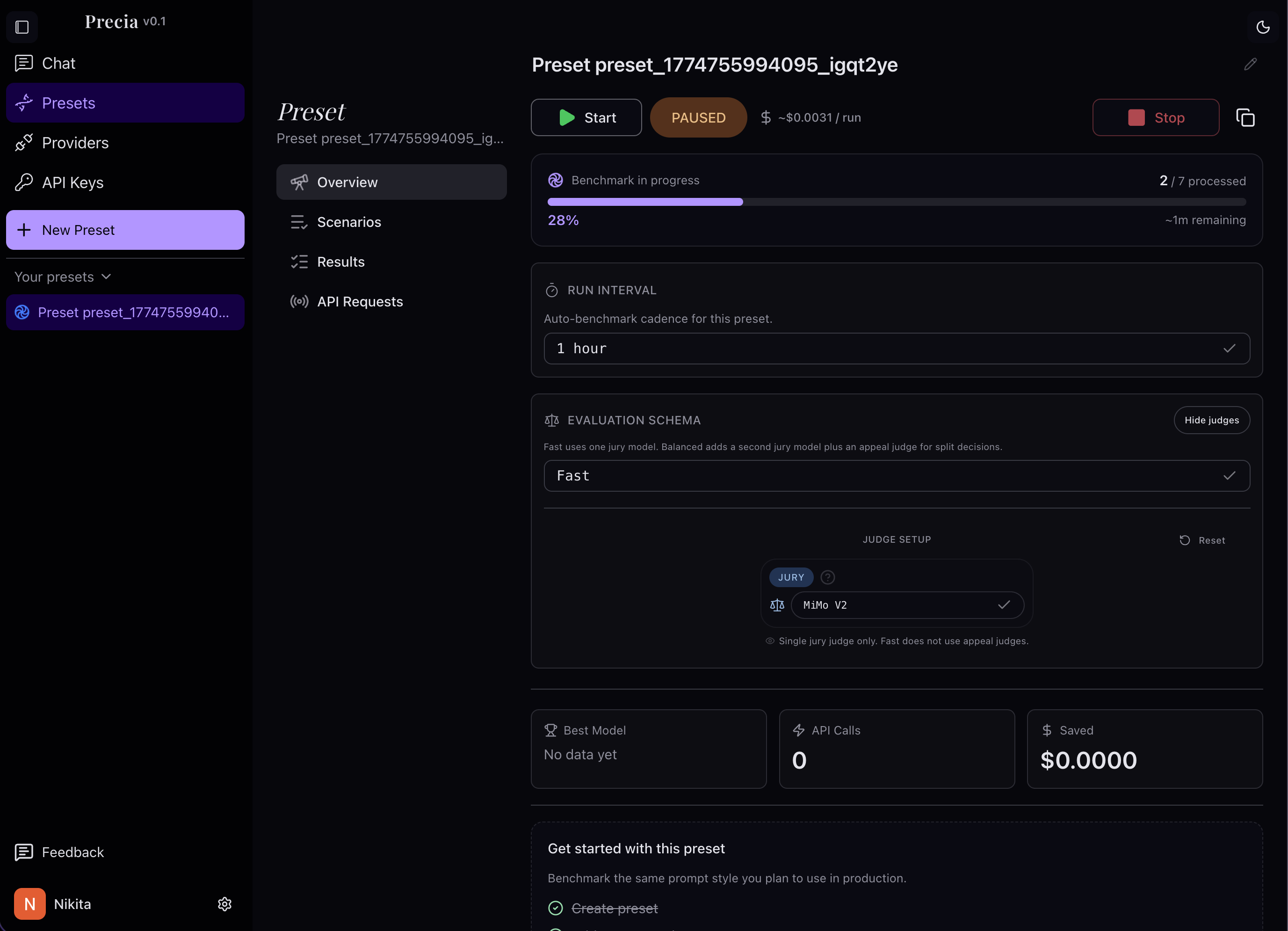The width and height of the screenshot is (1288, 931).
Task: Toggle dark mode moon icon
Action: [x=1262, y=27]
